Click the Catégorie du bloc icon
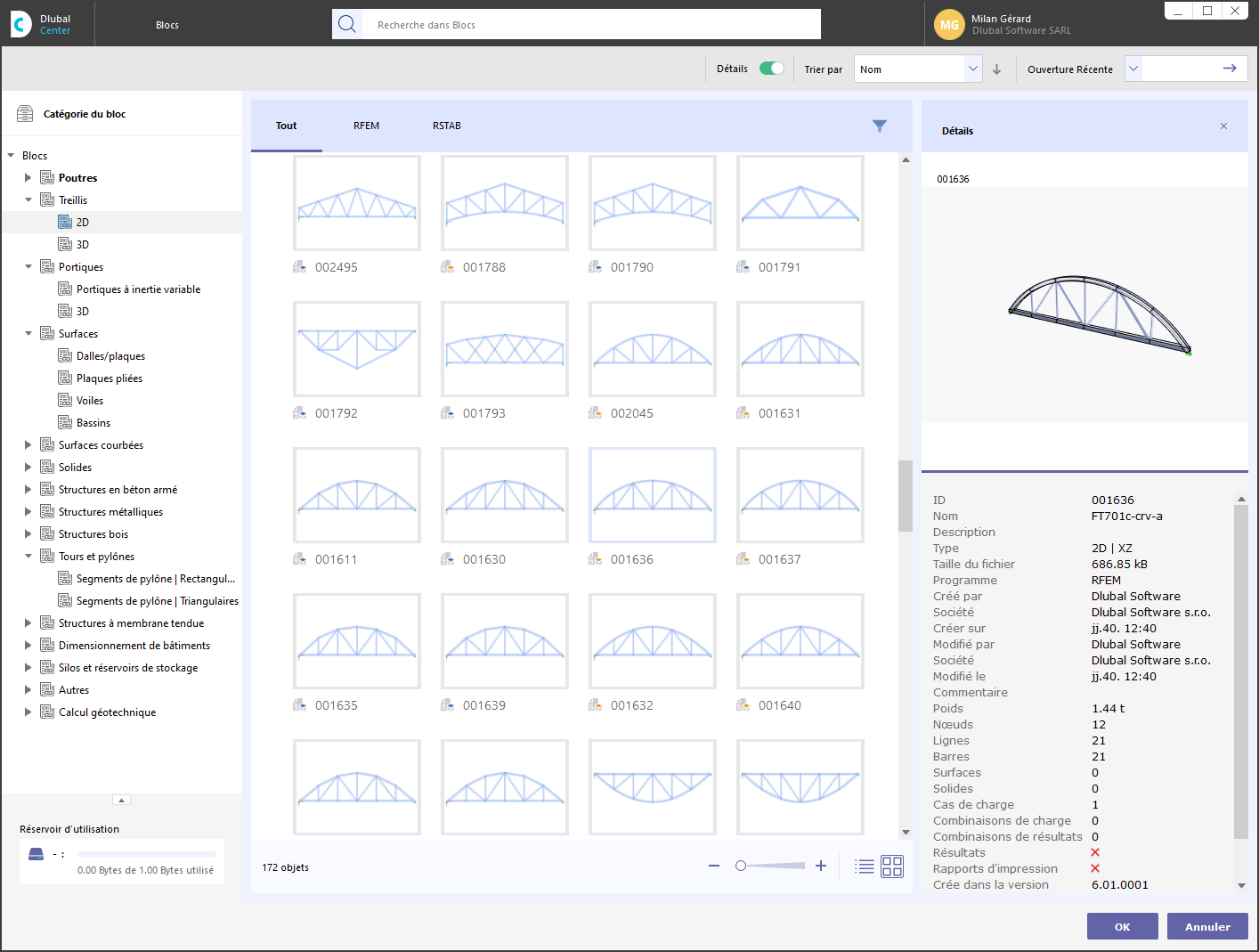 coord(25,114)
